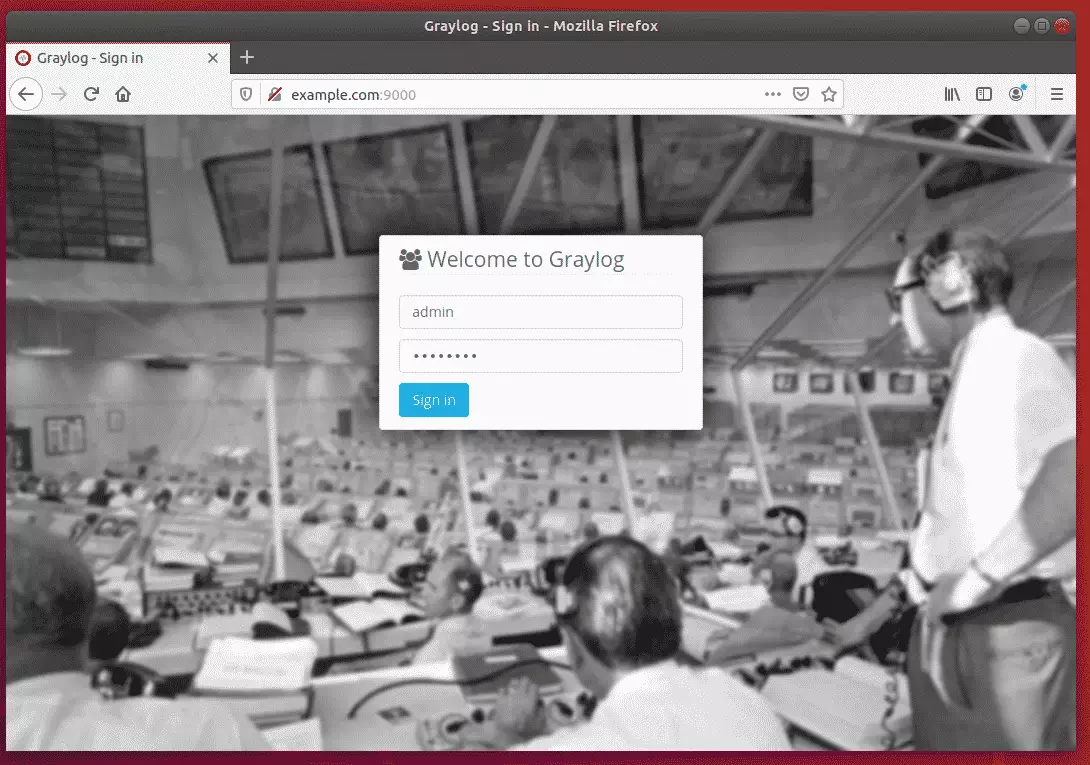Save page to Pocket

(x=801, y=95)
